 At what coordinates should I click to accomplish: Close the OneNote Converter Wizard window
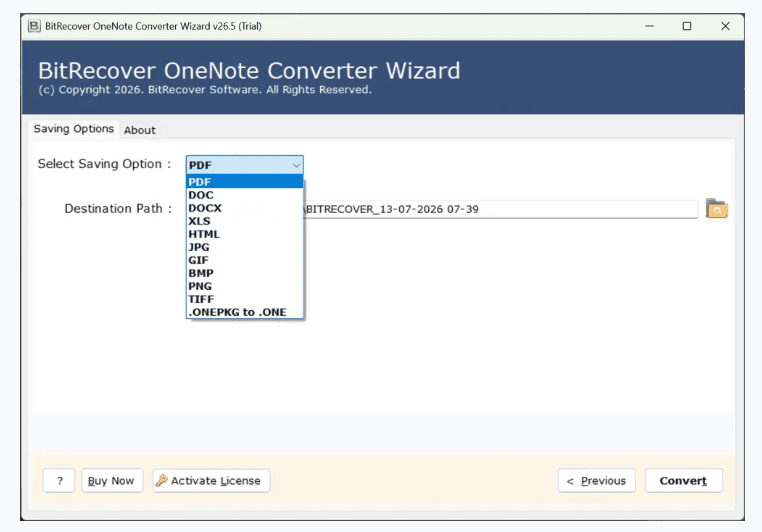(725, 26)
